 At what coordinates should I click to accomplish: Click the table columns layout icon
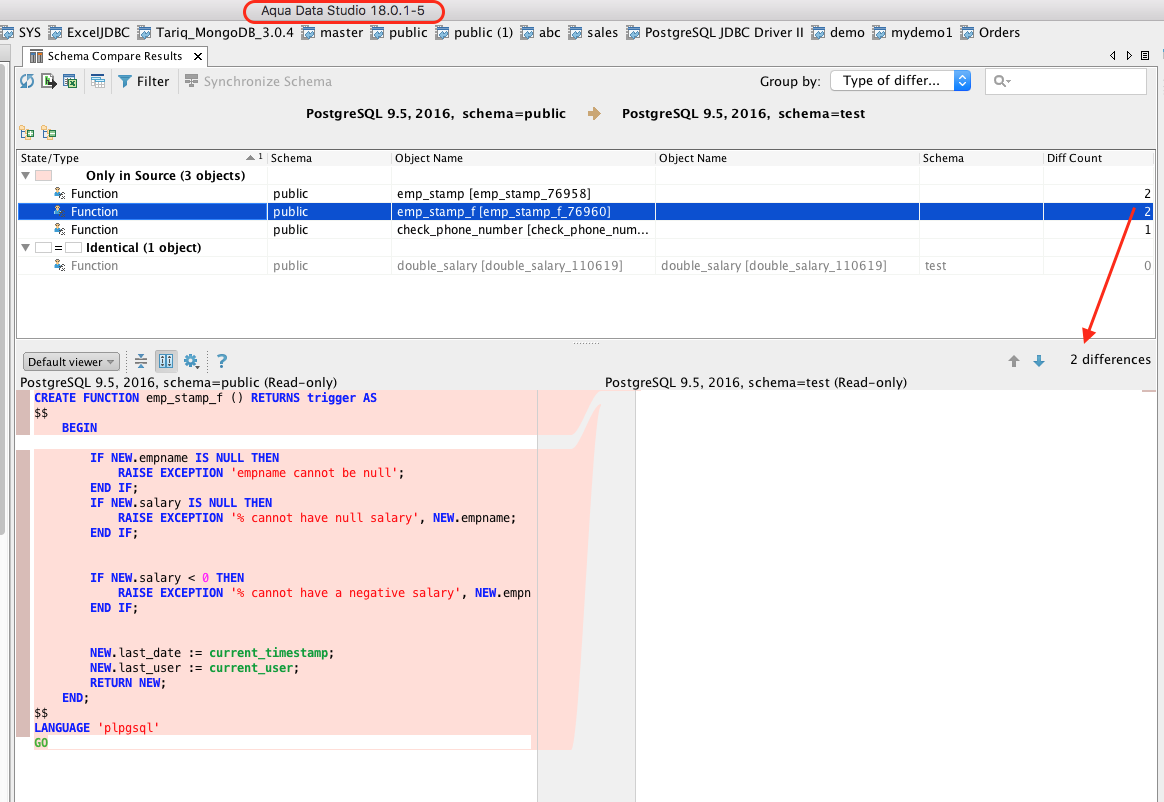(x=98, y=81)
